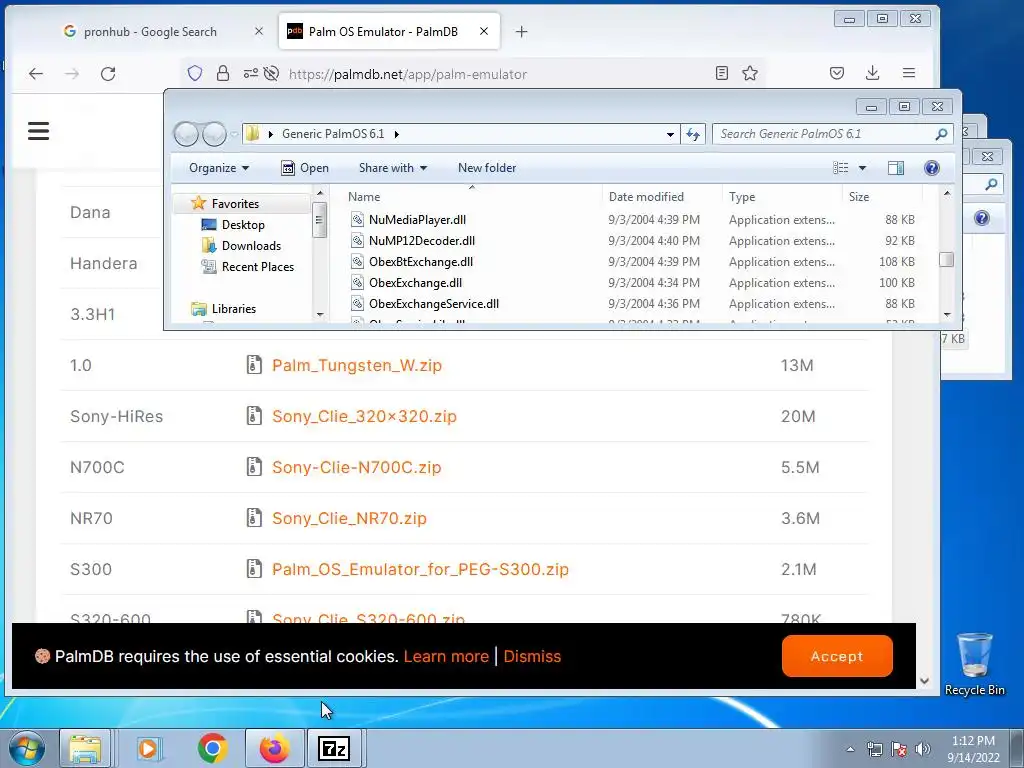Toggle reader view in Firefox
Image resolution: width=1024 pixels, height=768 pixels.
tap(722, 73)
